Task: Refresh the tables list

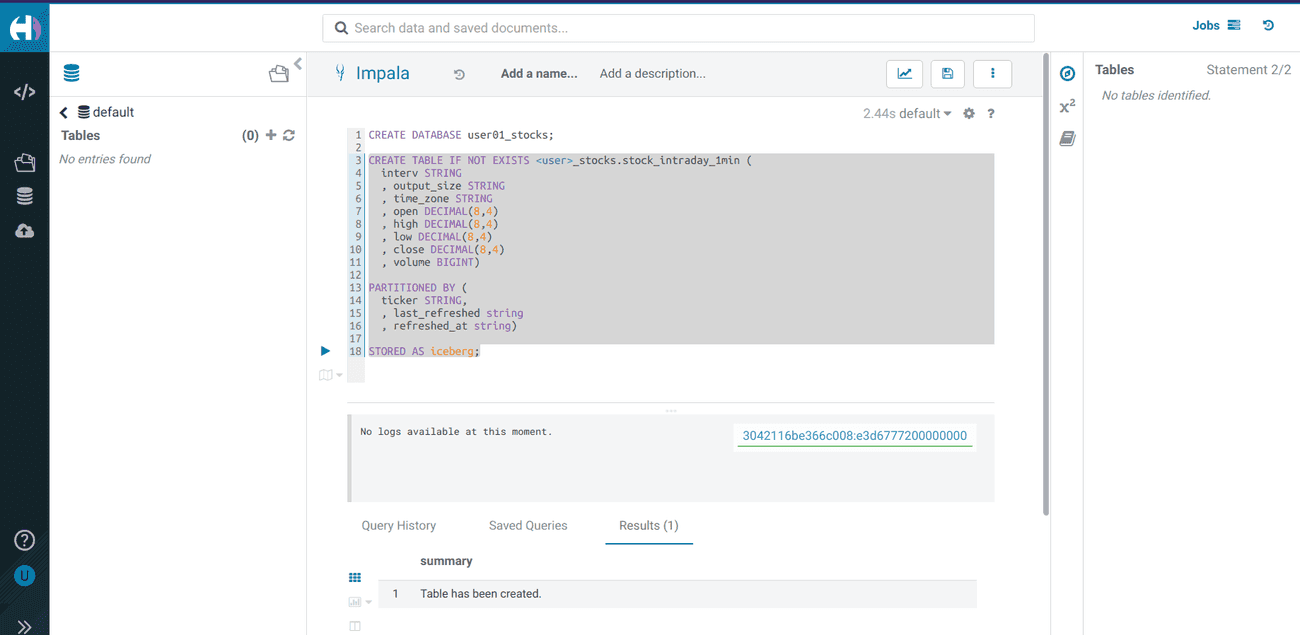Action: tap(289, 135)
